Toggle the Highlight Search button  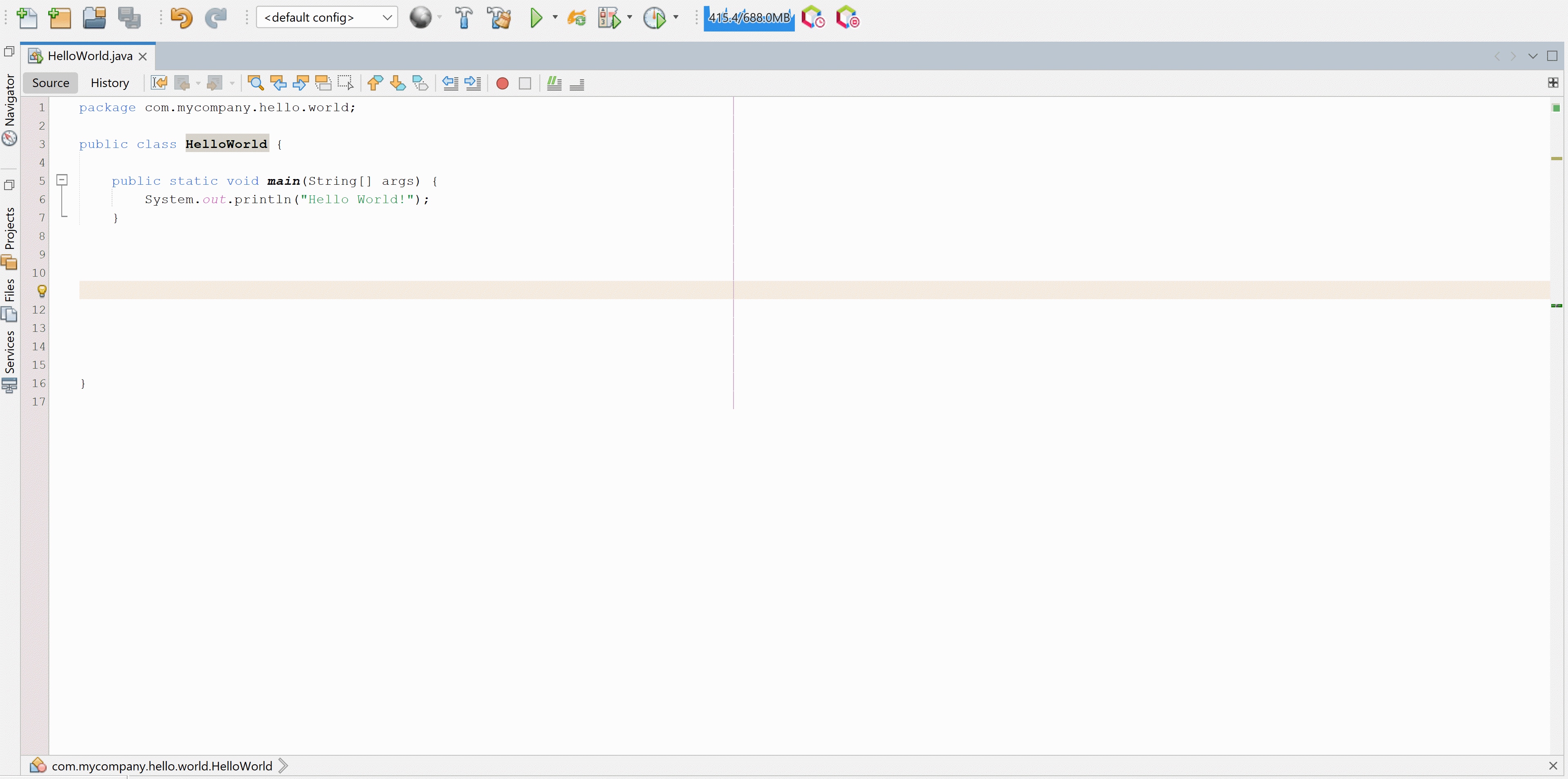pos(323,83)
